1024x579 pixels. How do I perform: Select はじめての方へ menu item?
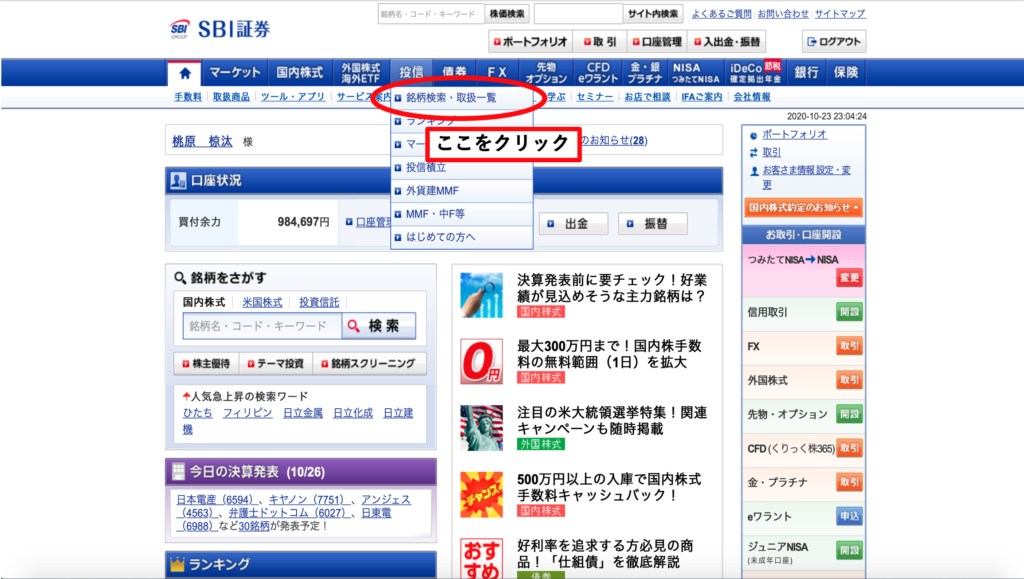point(462,237)
